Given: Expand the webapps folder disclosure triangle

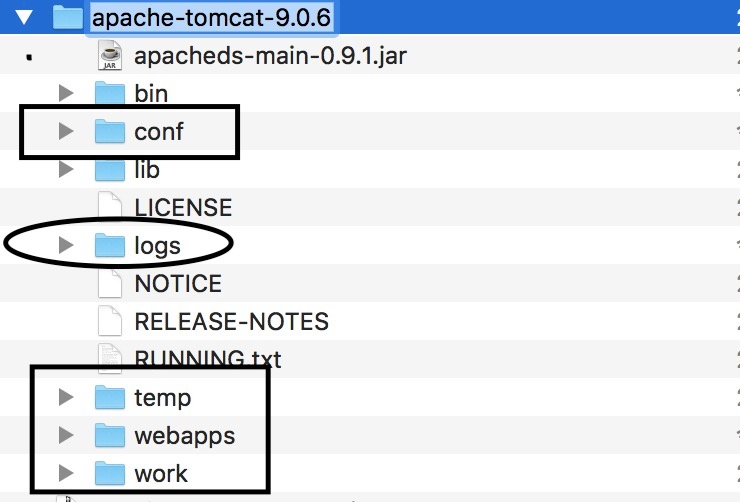Looking at the screenshot, I should pos(66,435).
